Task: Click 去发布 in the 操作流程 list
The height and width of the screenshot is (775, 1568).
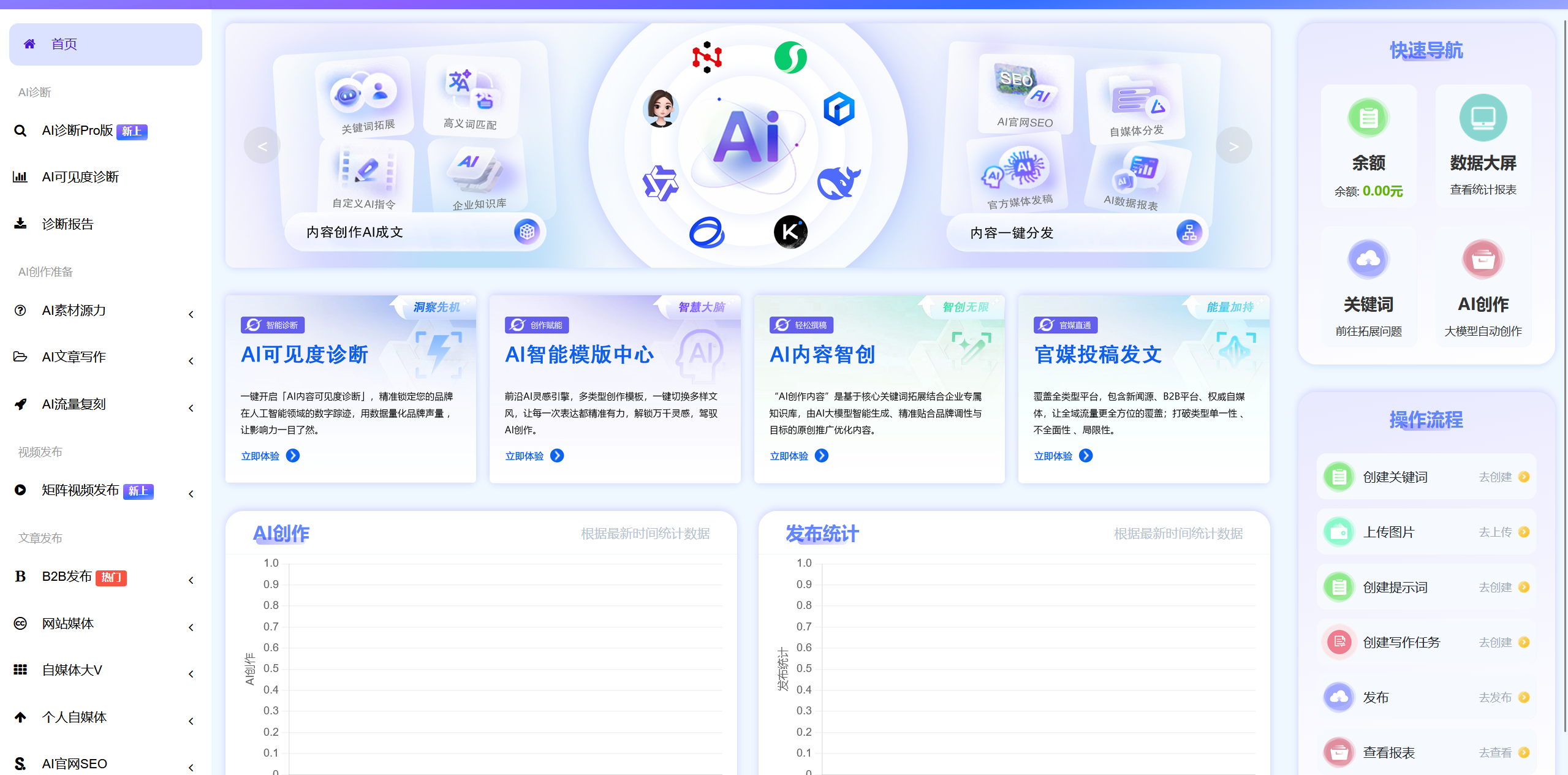Action: [x=1504, y=697]
